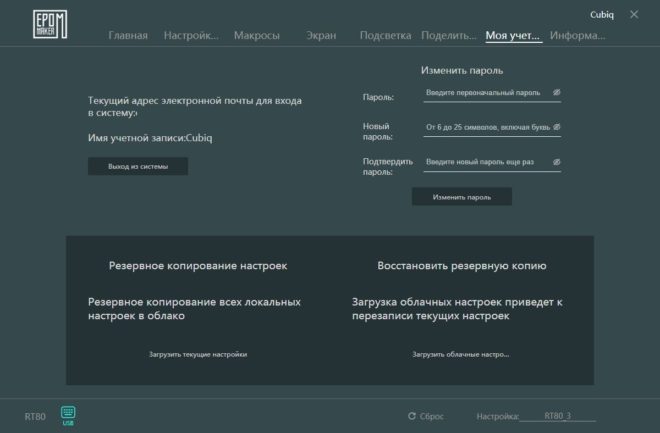Click the Epomaker logo

point(50,24)
